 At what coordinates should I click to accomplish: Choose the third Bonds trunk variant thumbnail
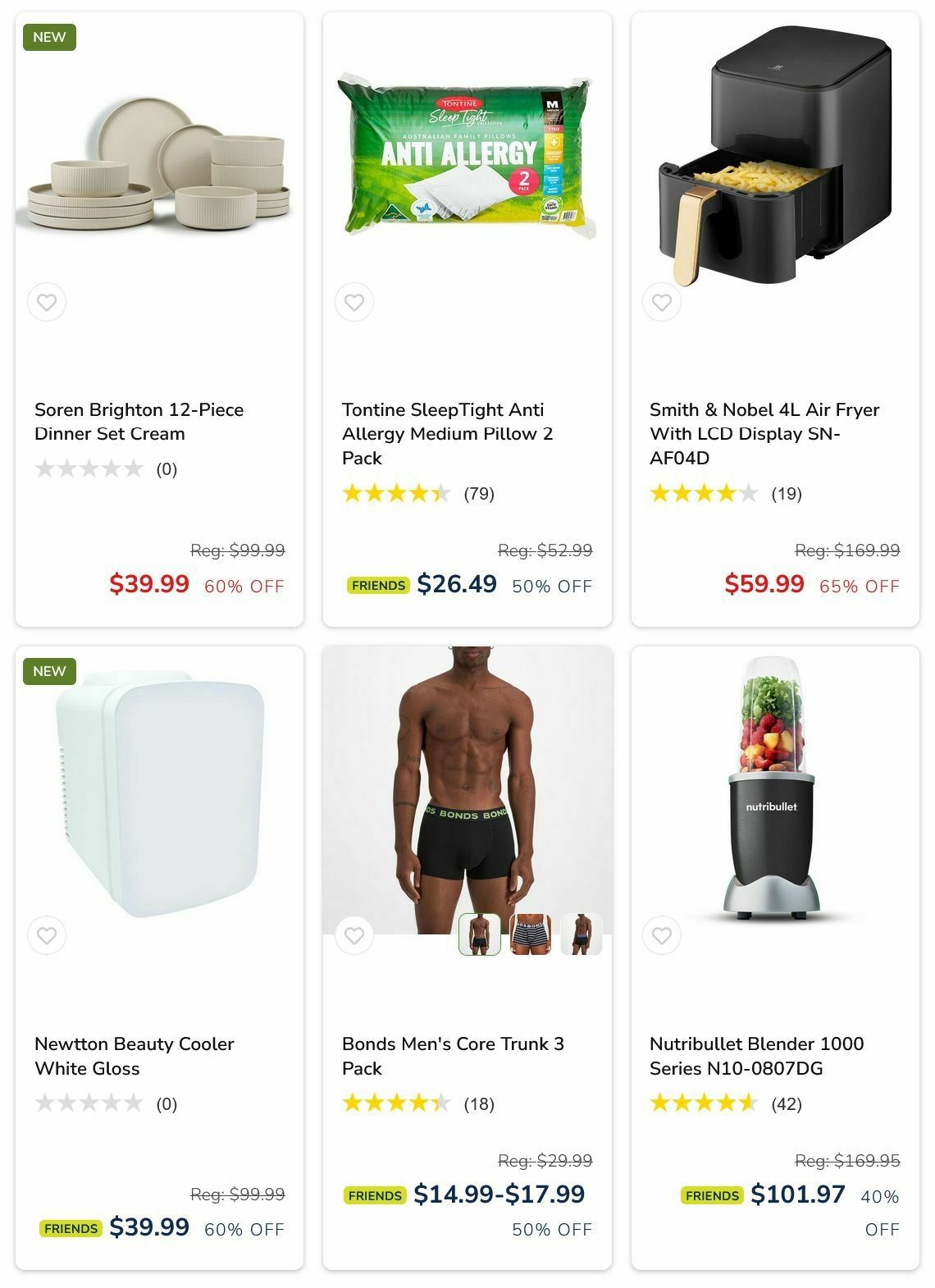[582, 934]
